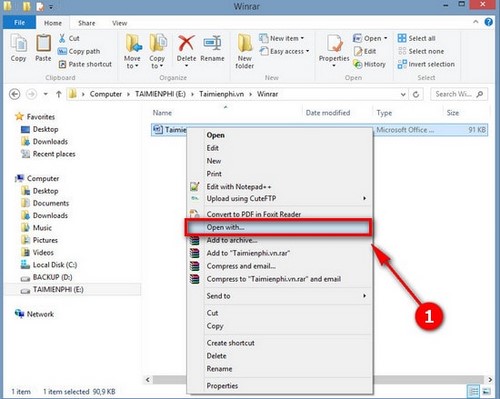Click the search magnifier icon
Screen dimensions: 500x399
(480, 94)
